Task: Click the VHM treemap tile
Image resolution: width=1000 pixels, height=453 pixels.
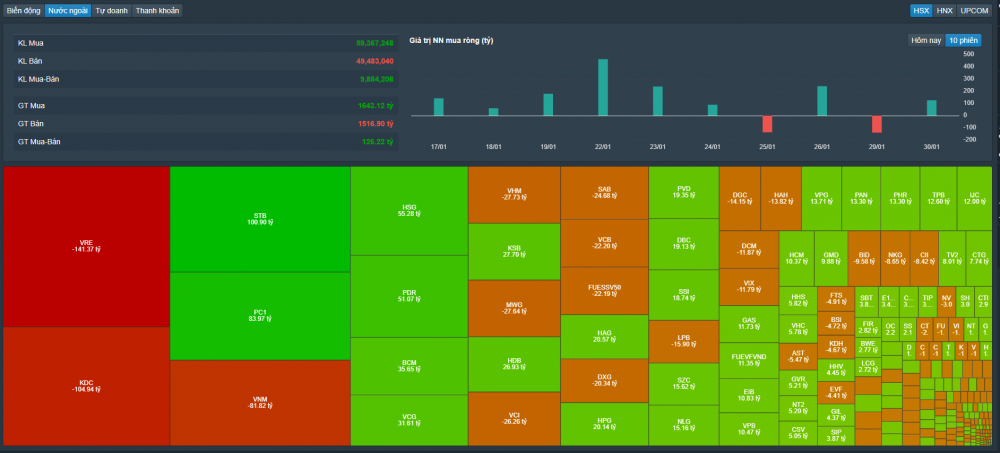Action: (514, 195)
